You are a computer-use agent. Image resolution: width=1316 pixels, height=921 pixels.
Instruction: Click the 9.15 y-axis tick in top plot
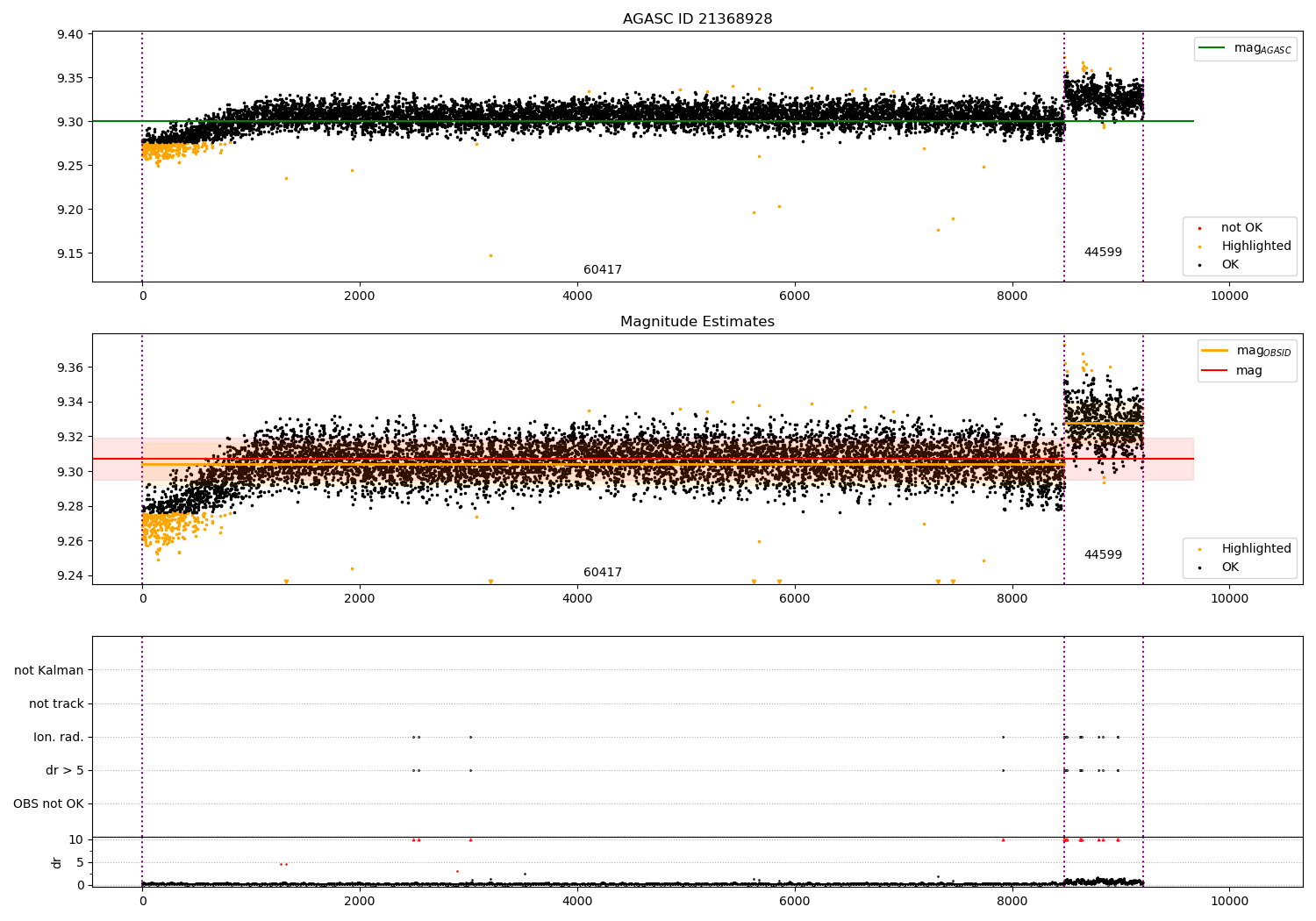[71, 254]
